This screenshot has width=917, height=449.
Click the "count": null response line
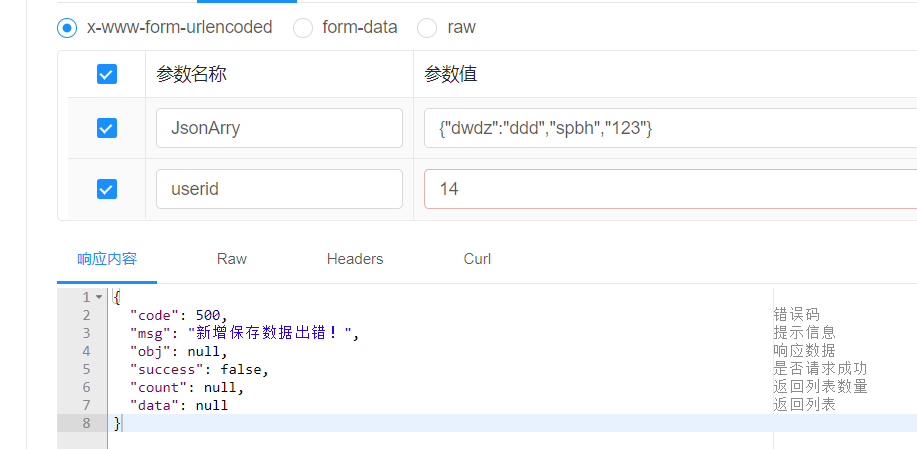coord(187,388)
